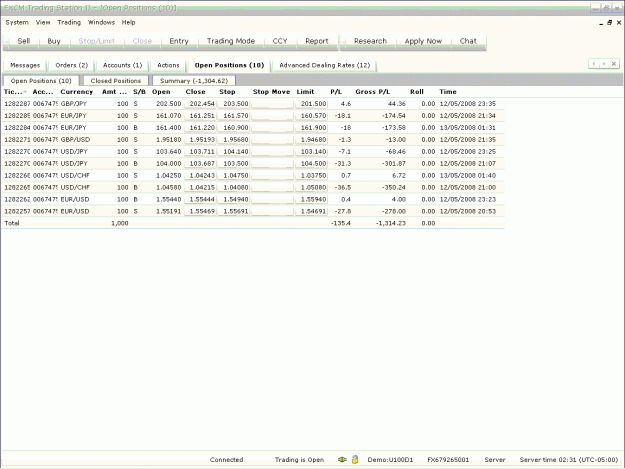Click Trading is Open status text
The height and width of the screenshot is (469, 625).
coord(299,460)
